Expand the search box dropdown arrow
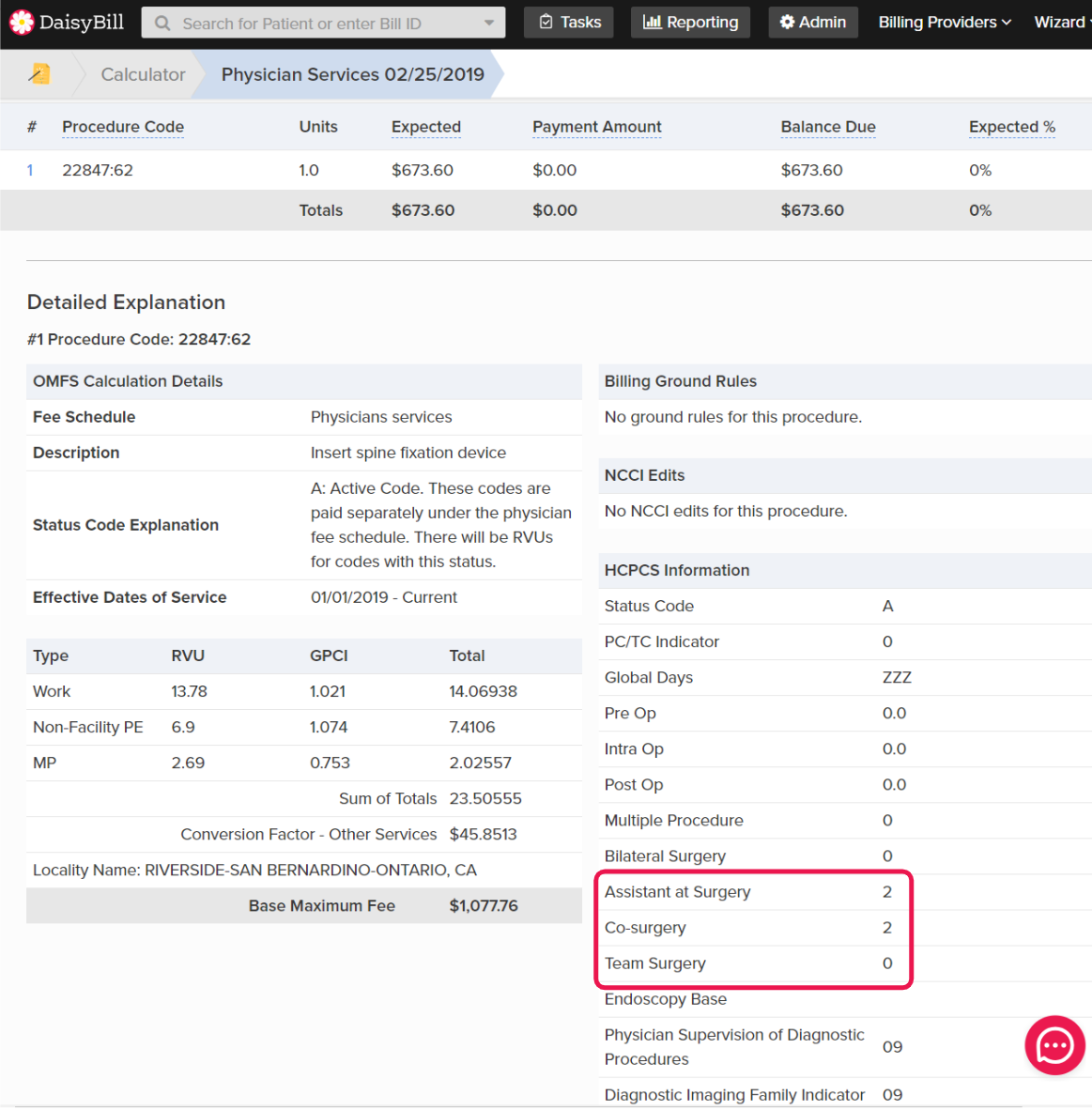1092x1110 pixels. 489,23
